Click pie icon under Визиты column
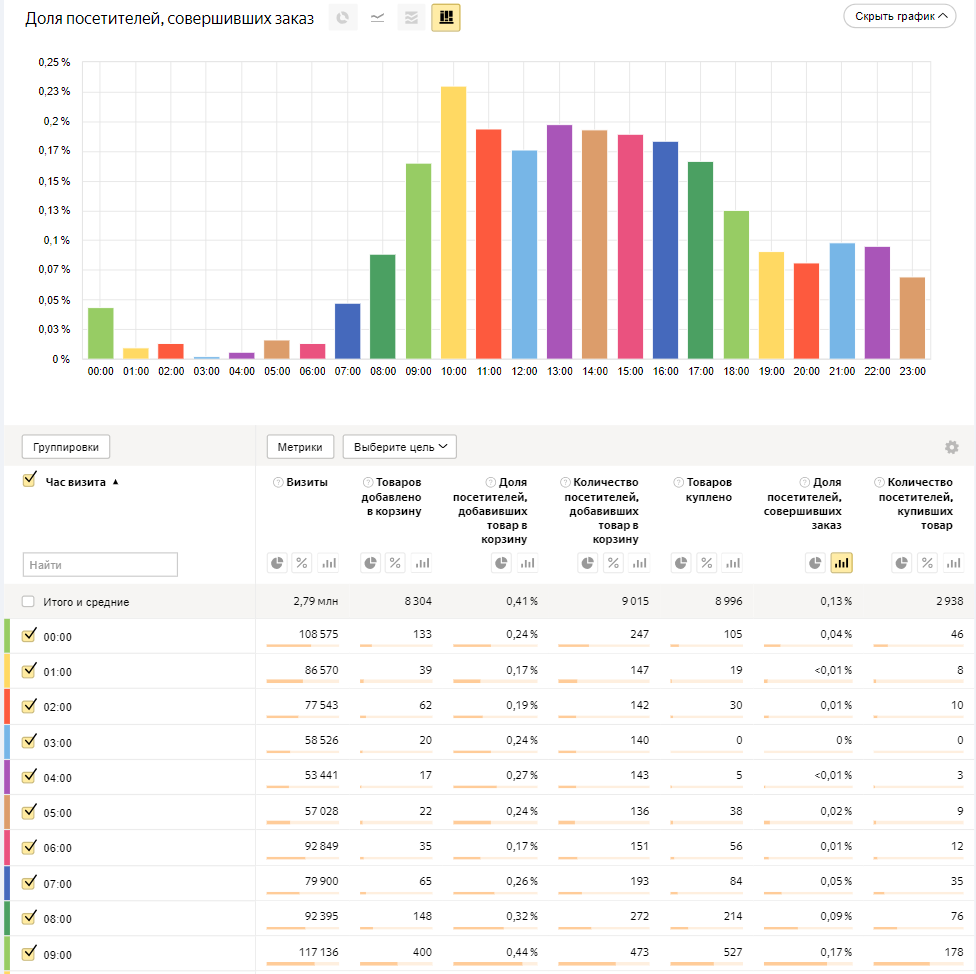This screenshot has height=974, width=976. pyautogui.click(x=276, y=564)
